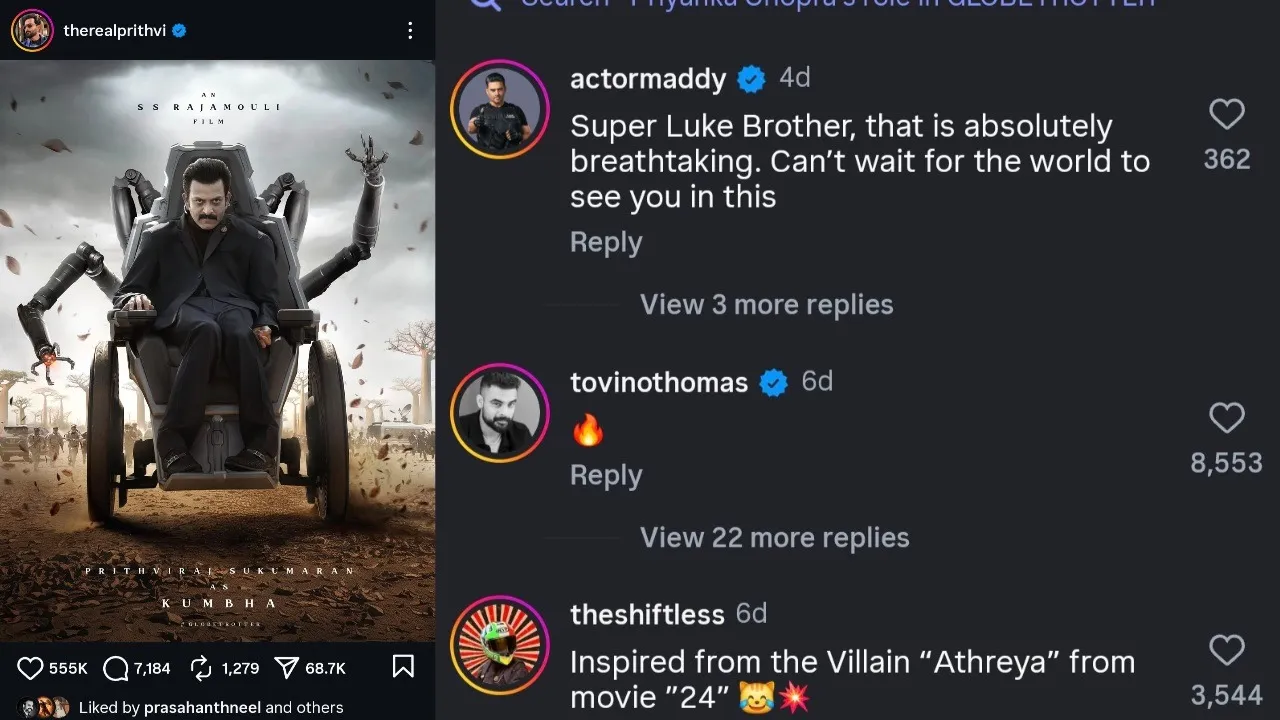This screenshot has width=1280, height=720.
Task: Like tovinothomas's fire emoji comment
Action: (x=1227, y=418)
